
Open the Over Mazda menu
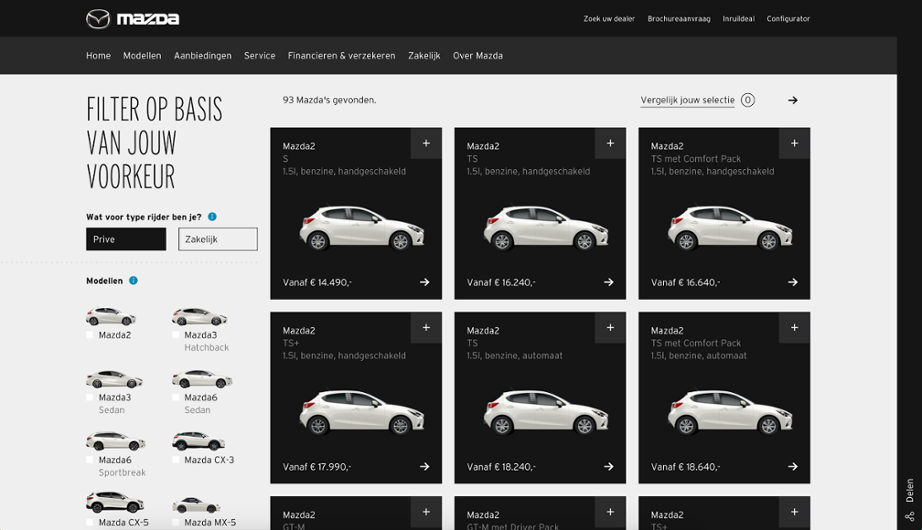point(477,56)
